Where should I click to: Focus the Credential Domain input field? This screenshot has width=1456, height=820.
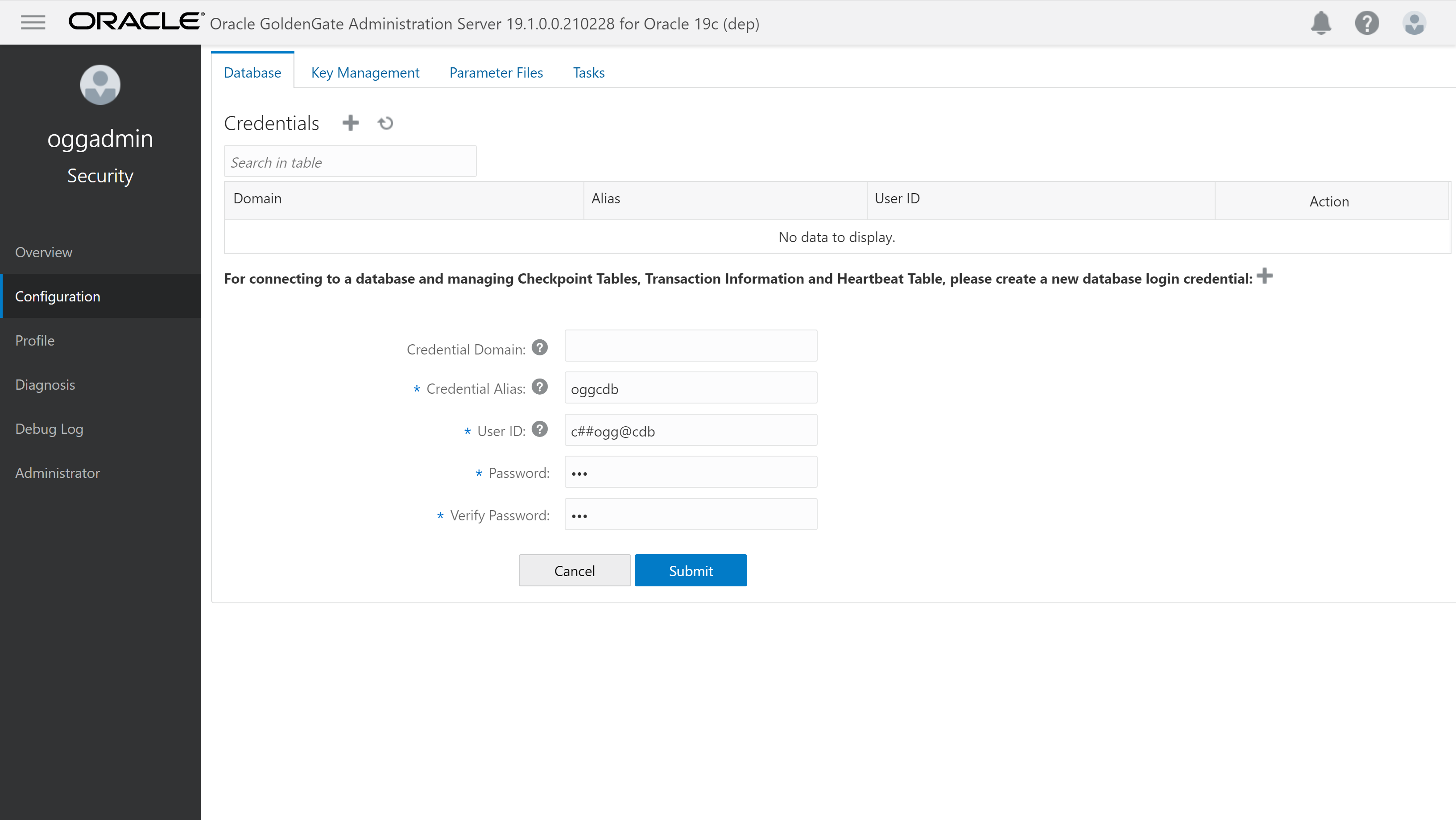click(690, 345)
